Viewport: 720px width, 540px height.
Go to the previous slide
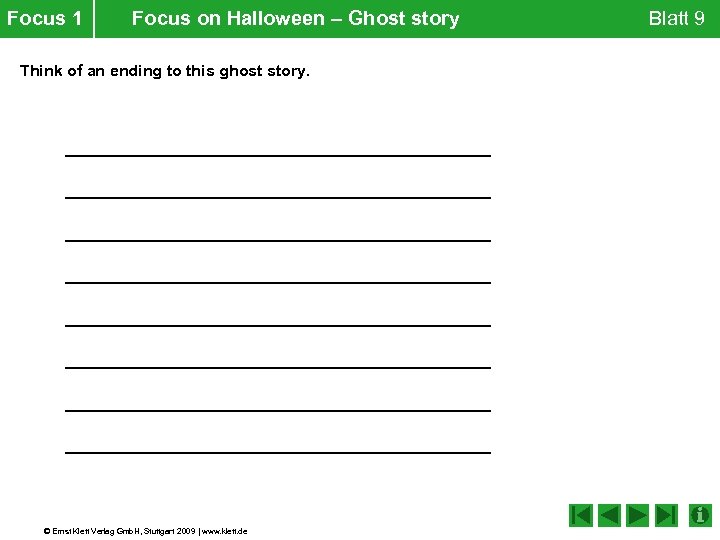[610, 516]
